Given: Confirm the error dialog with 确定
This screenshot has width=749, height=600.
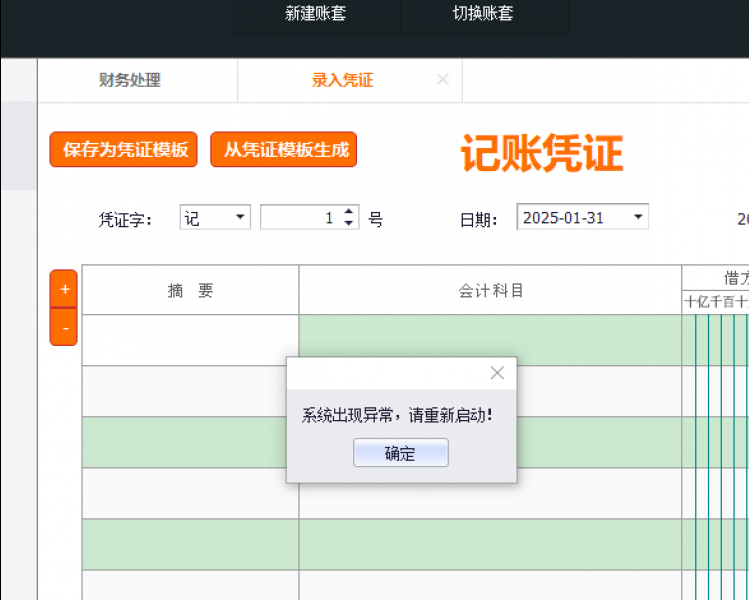Looking at the screenshot, I should tap(400, 453).
